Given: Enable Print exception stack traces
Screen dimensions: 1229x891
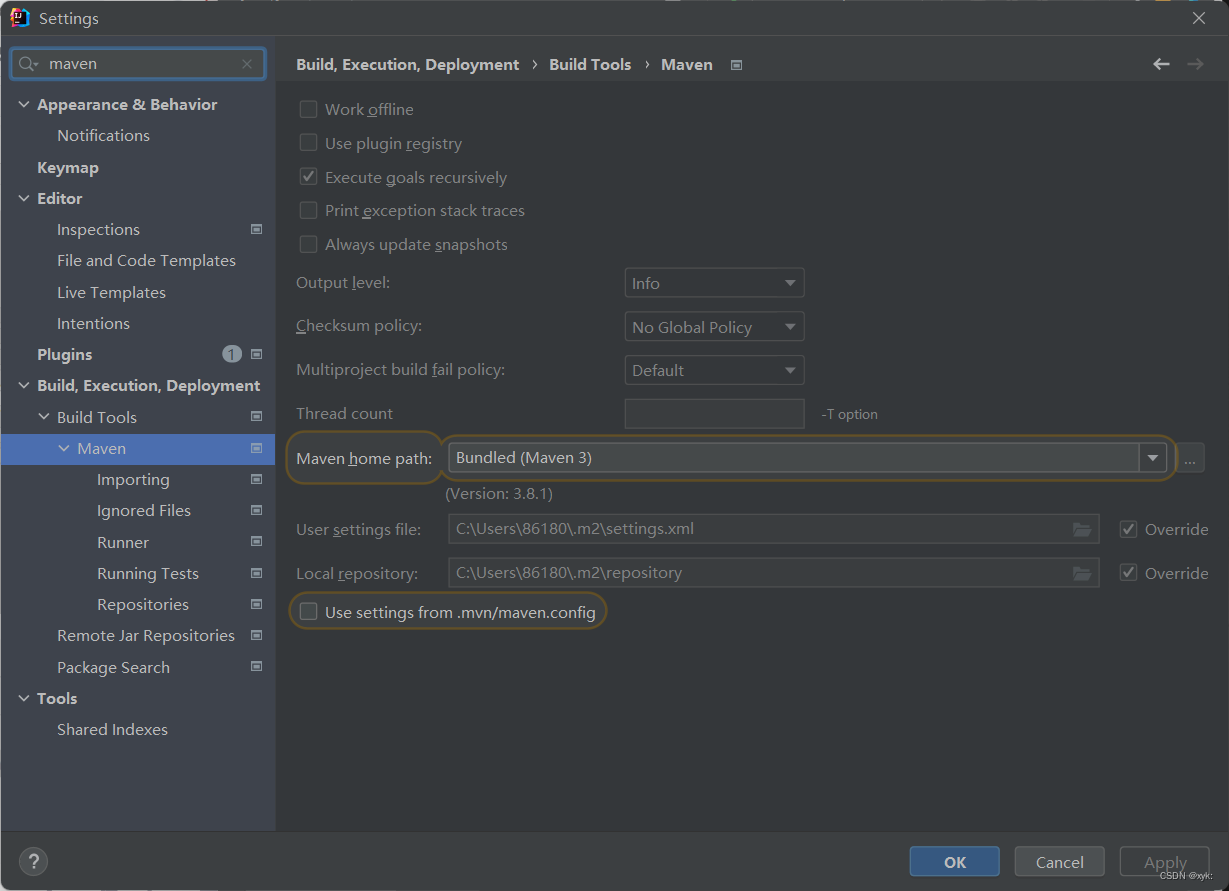Looking at the screenshot, I should tap(308, 210).
